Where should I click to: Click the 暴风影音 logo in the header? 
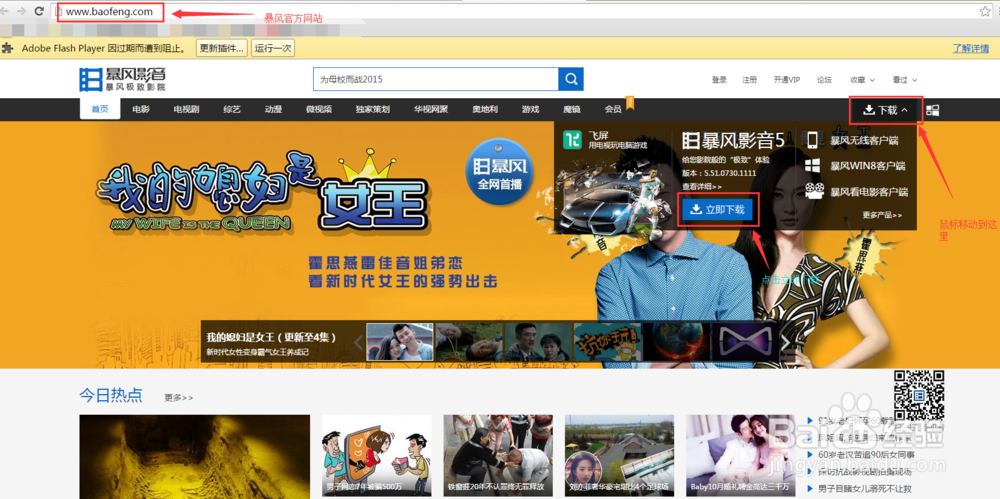(x=122, y=79)
